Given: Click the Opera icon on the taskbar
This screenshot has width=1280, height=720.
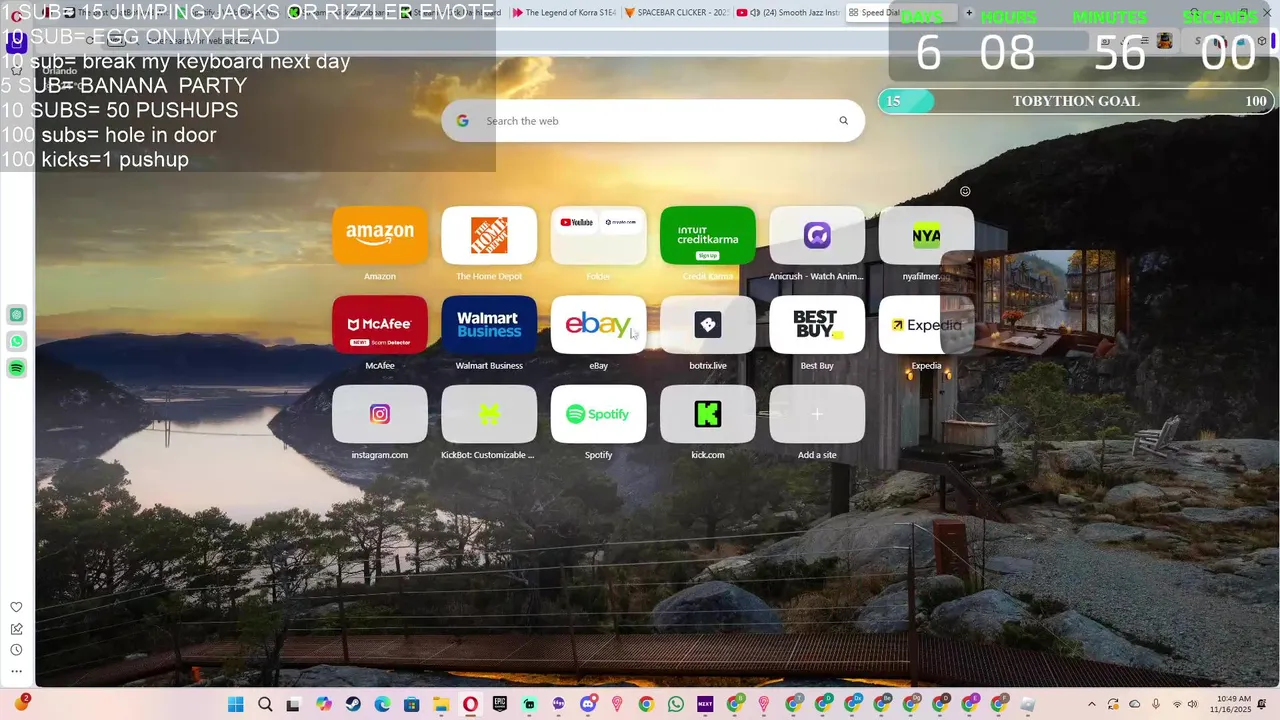Looking at the screenshot, I should point(470,705).
